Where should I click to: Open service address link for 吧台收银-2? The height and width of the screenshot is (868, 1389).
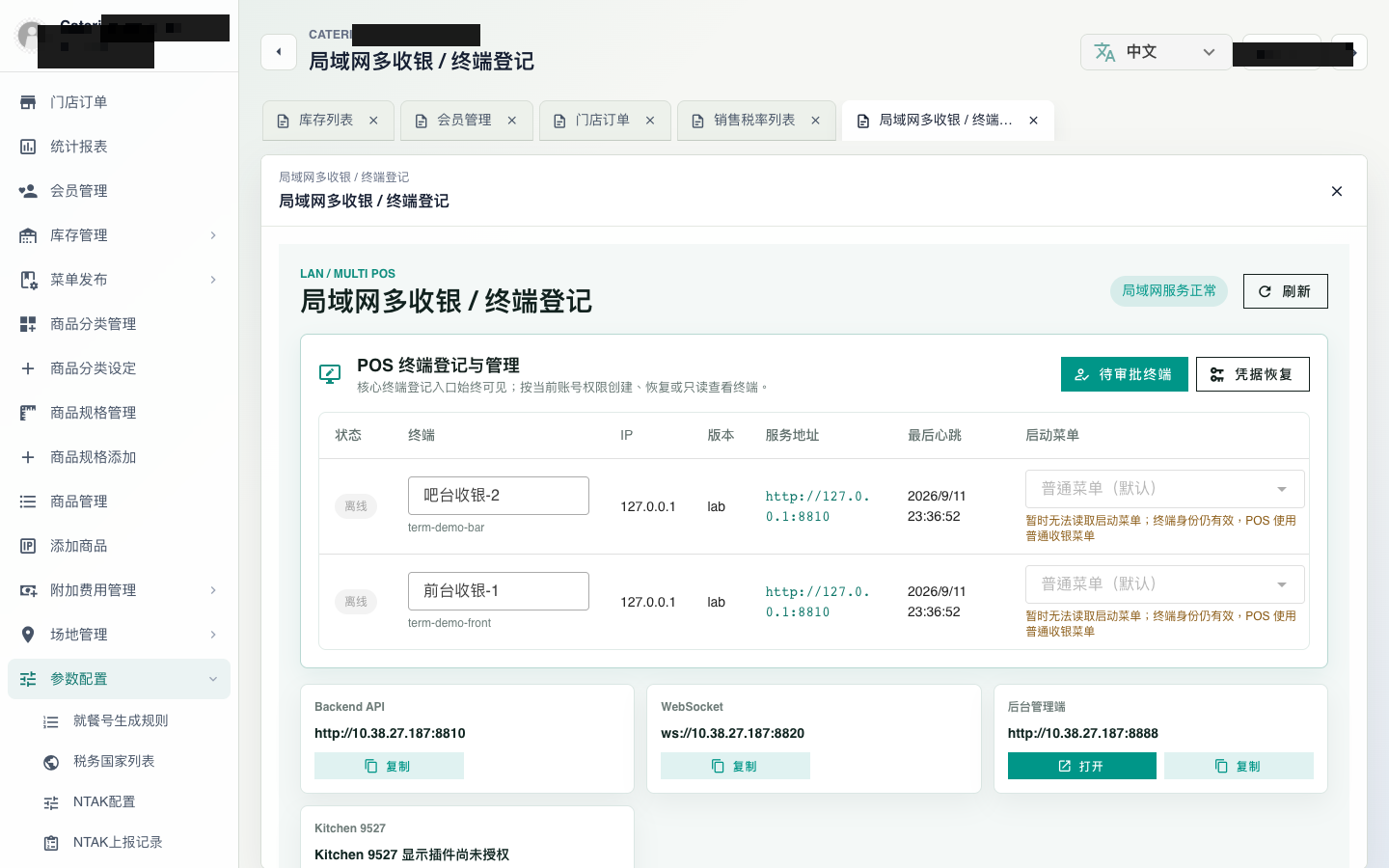pos(818,506)
